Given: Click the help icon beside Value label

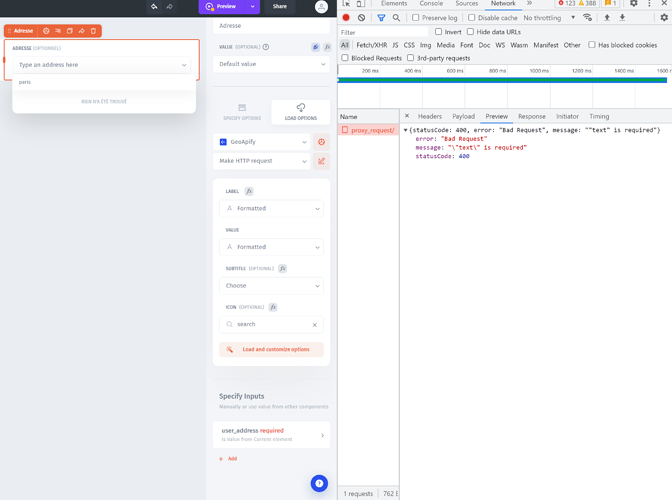Looking at the screenshot, I should (x=266, y=47).
